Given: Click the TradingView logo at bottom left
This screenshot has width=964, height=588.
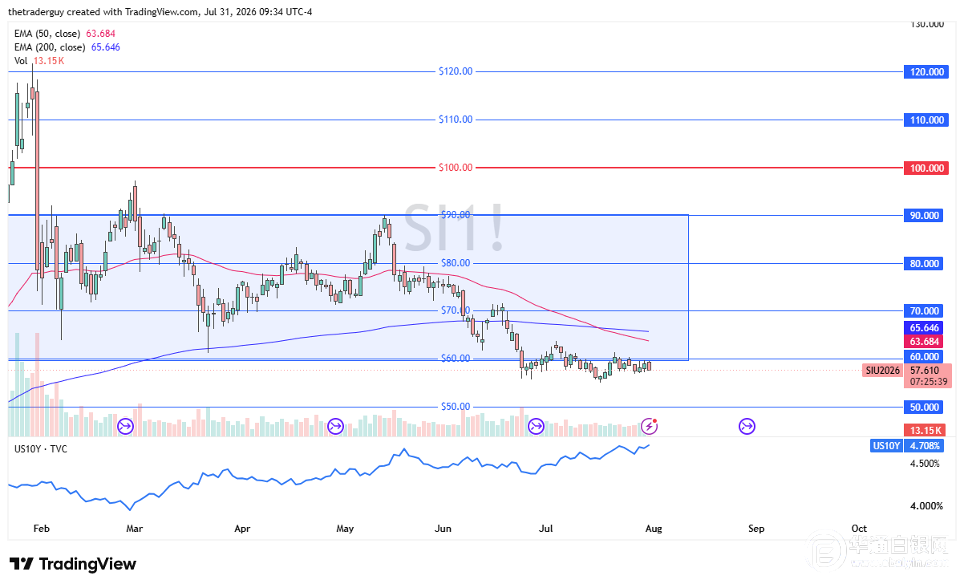Looking at the screenshot, I should 73,564.
